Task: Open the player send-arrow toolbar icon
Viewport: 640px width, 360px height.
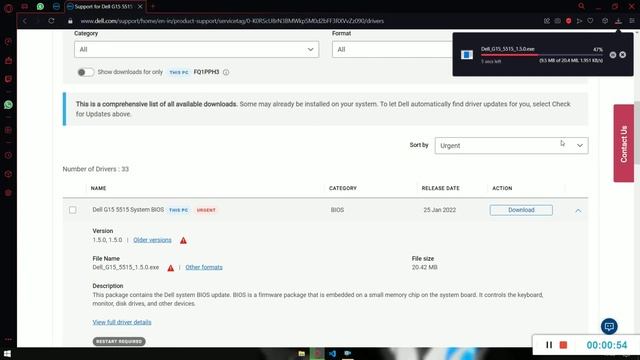Action: (579, 21)
